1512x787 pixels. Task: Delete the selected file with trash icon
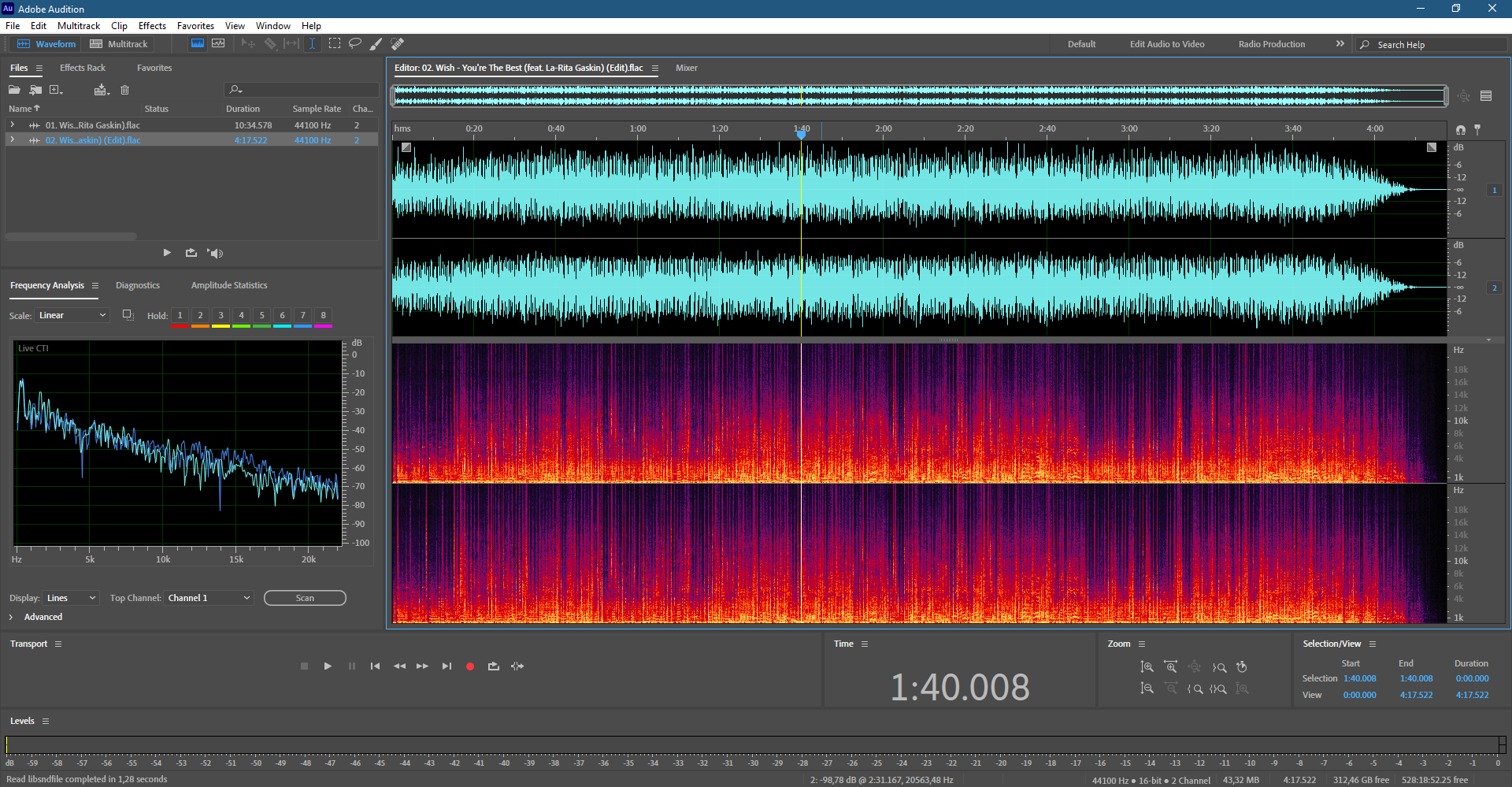124,90
